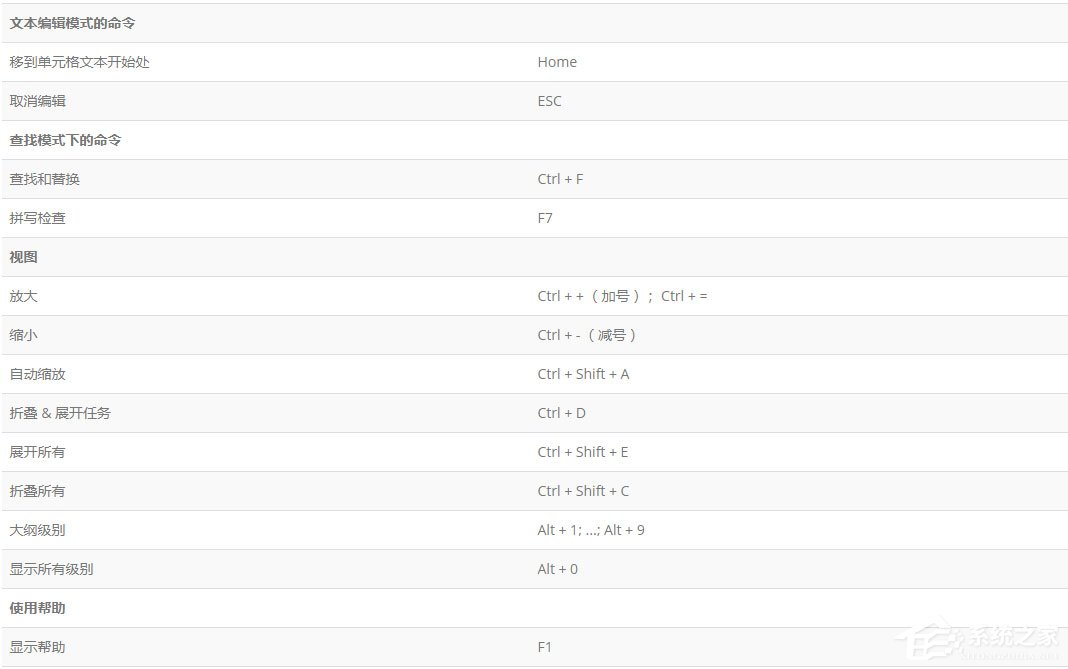Select the '取消编辑' row label
Screen dimensions: 1068x669
pos(38,101)
